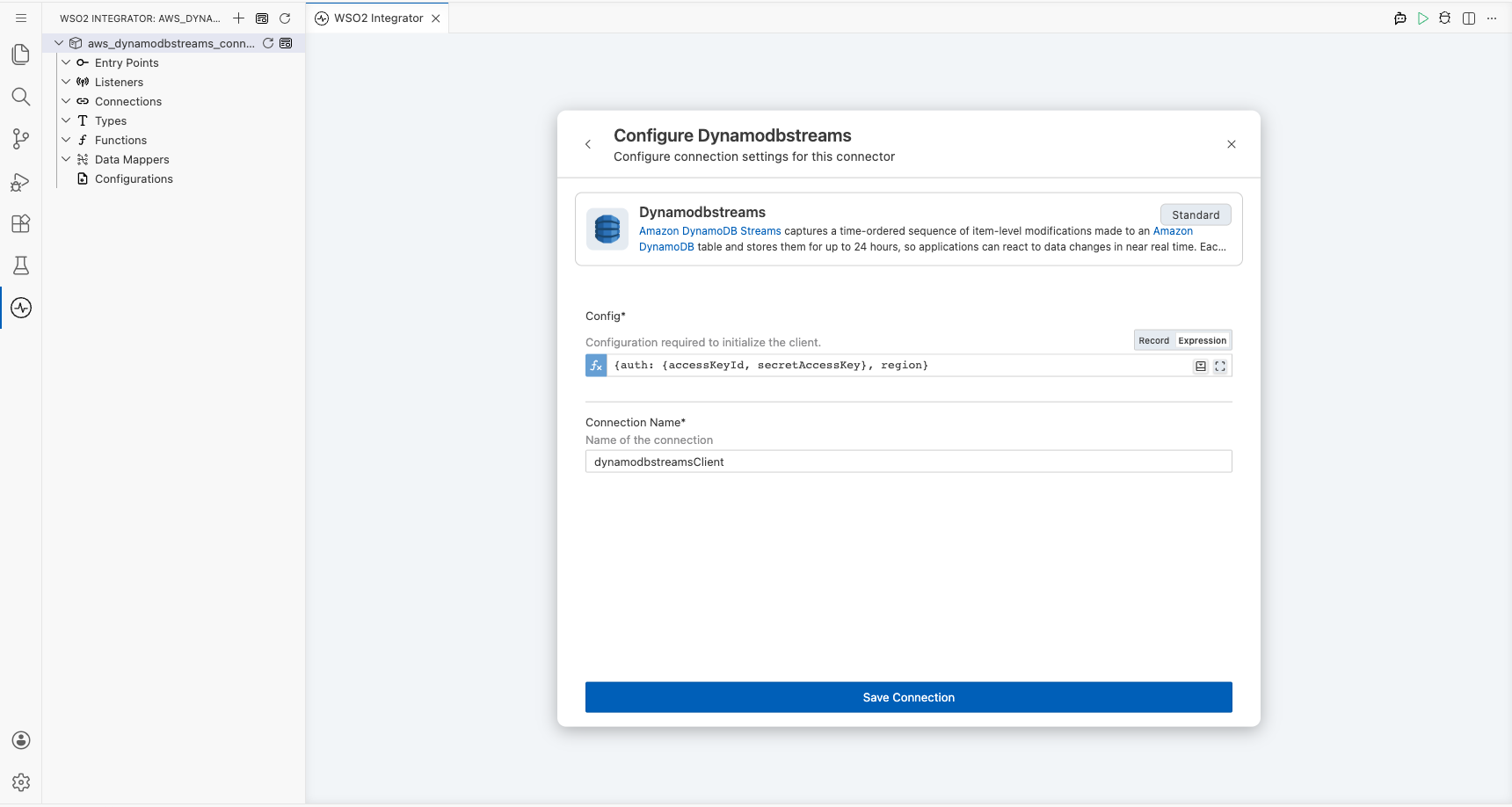
Task: Open the Testing beaker icon
Action: [x=21, y=265]
